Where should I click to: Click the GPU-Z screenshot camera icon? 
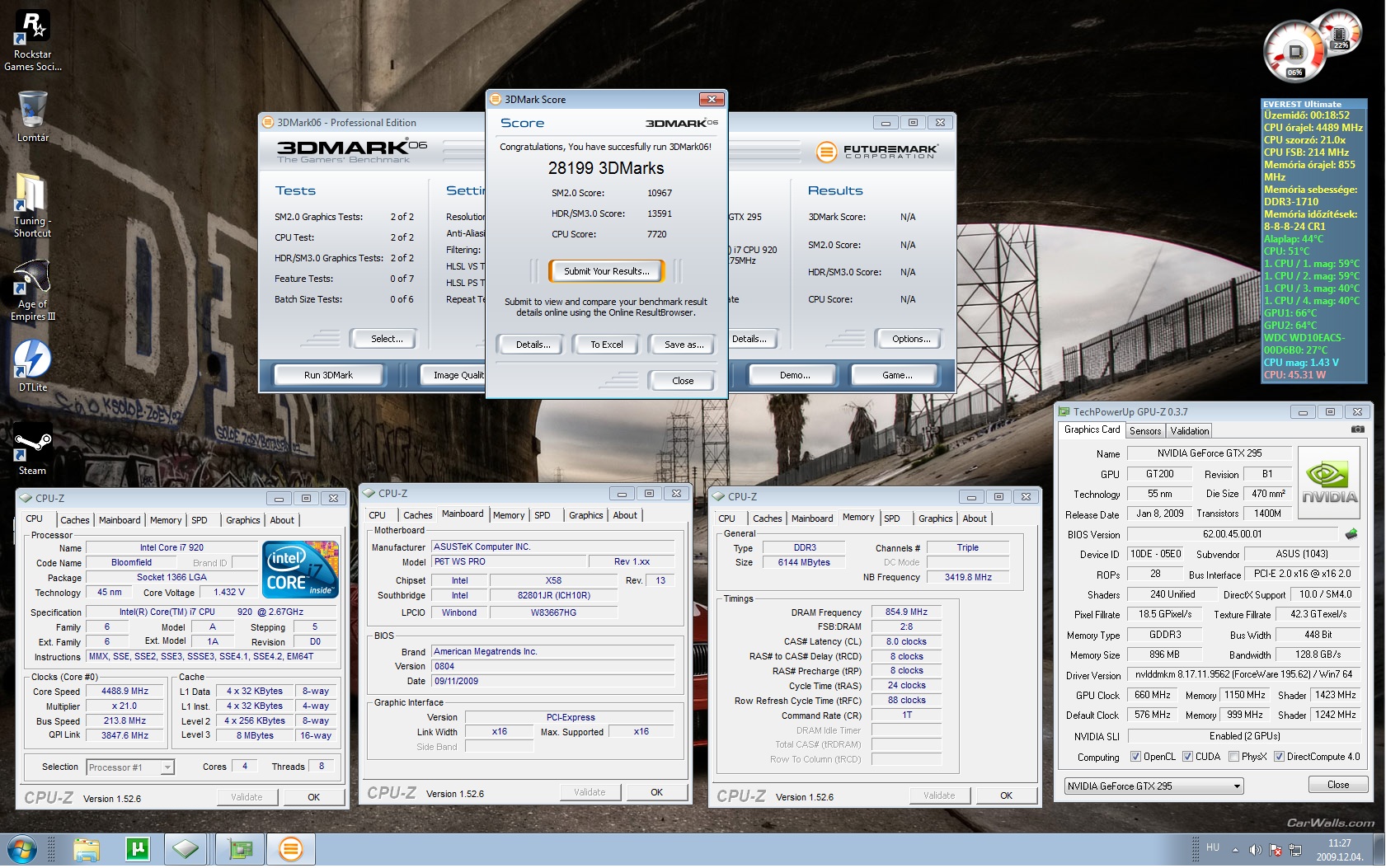[1357, 429]
